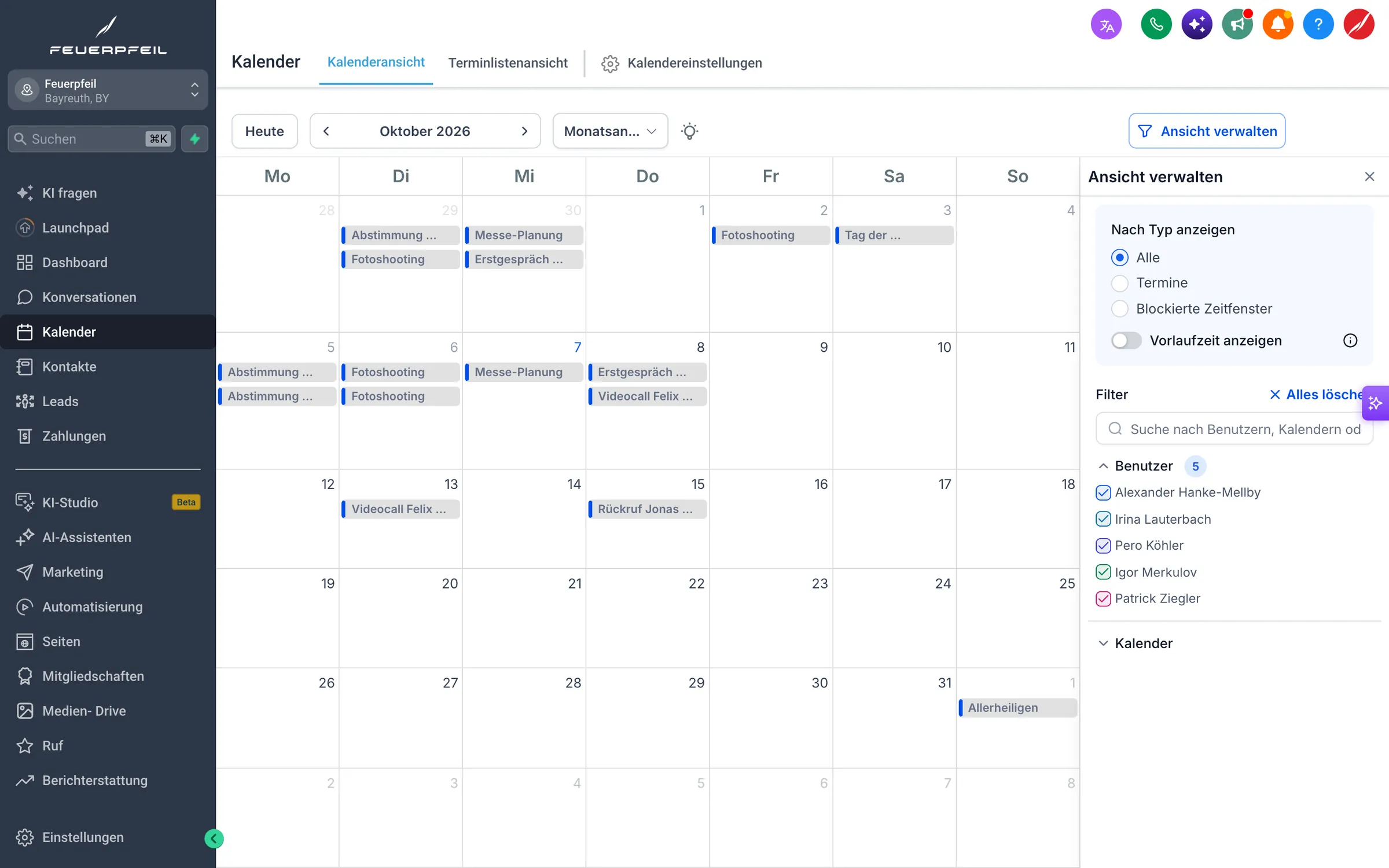Open the megaphone announcements icon
The image size is (1389, 868).
click(1237, 25)
